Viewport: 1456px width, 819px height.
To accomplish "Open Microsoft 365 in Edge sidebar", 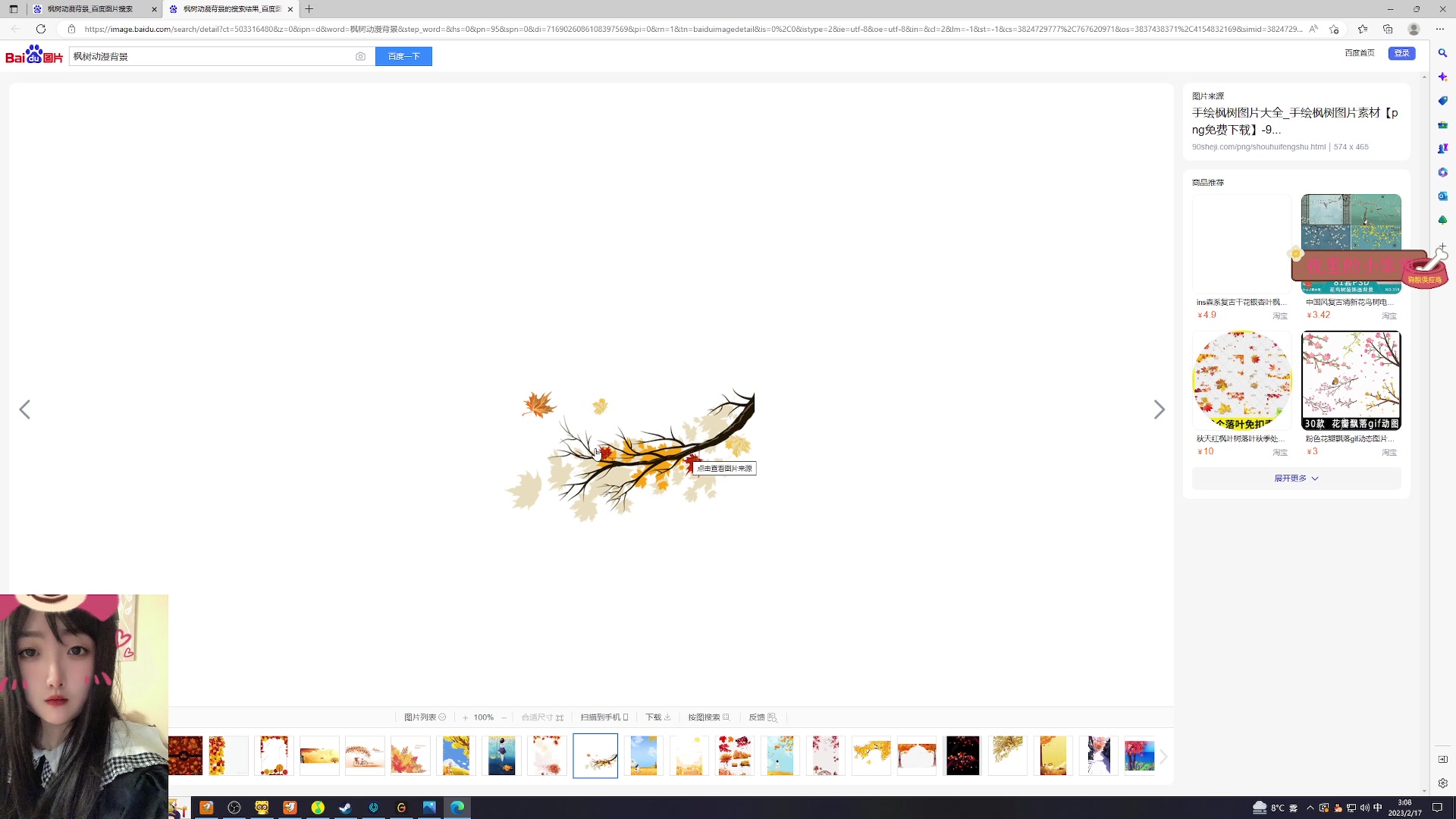I will tap(1442, 172).
